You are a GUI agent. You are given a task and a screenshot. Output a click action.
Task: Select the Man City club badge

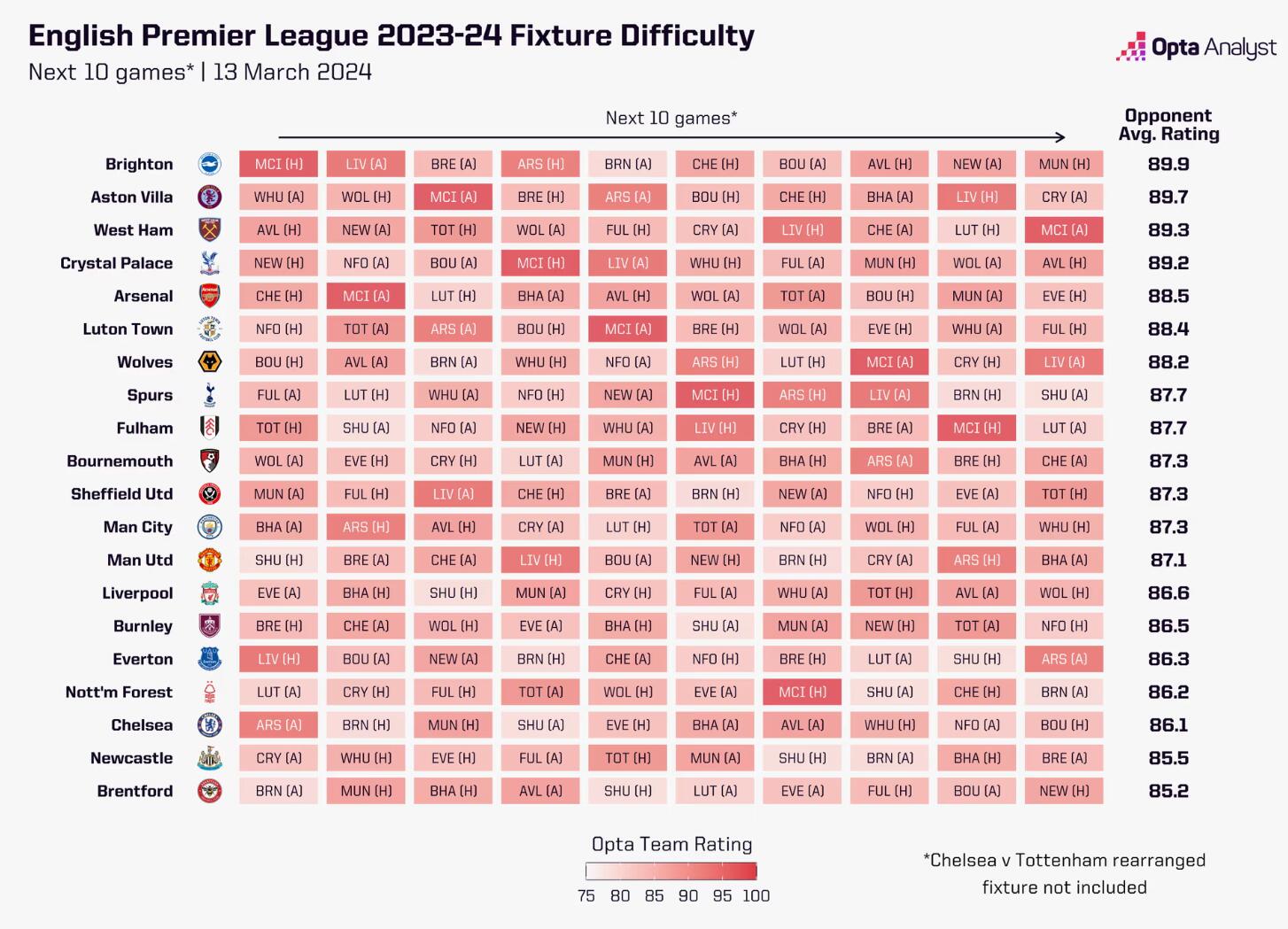[210, 527]
